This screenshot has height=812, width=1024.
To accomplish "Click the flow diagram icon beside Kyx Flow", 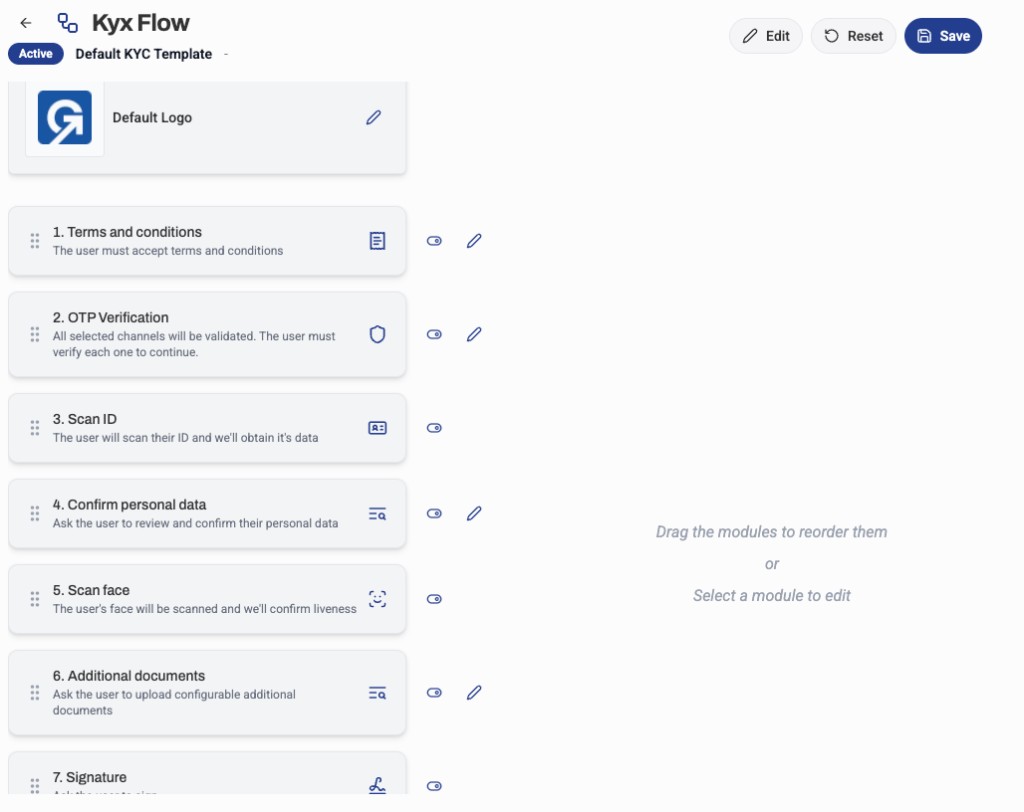I will tap(67, 22).
